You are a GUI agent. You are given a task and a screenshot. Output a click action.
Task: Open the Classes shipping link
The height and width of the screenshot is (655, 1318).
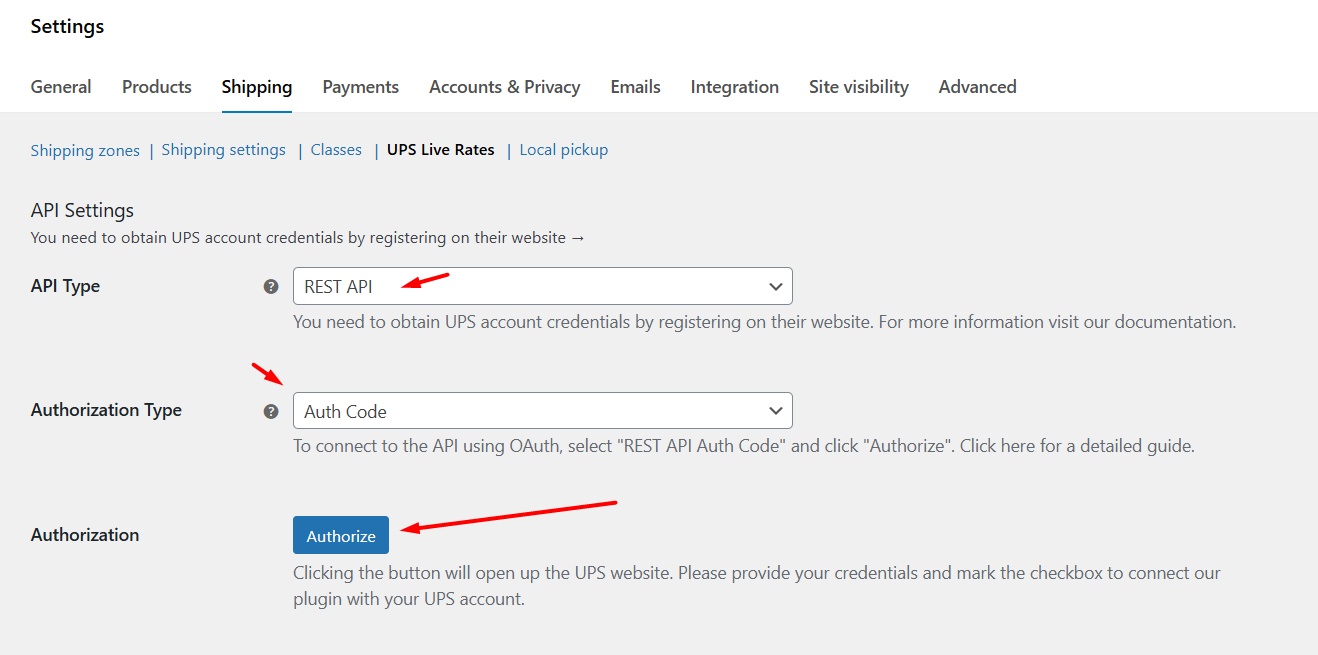[336, 150]
